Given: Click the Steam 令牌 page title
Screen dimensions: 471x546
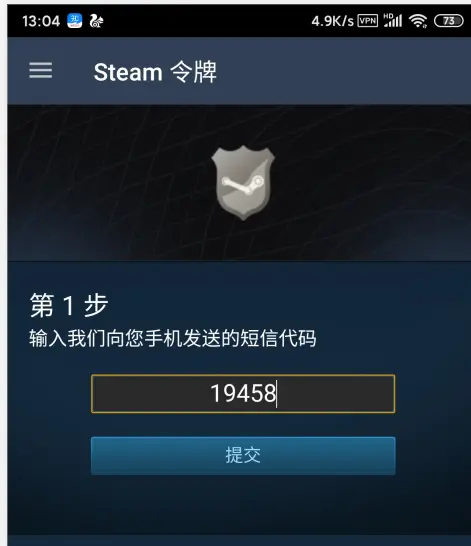Looking at the screenshot, I should 155,72.
